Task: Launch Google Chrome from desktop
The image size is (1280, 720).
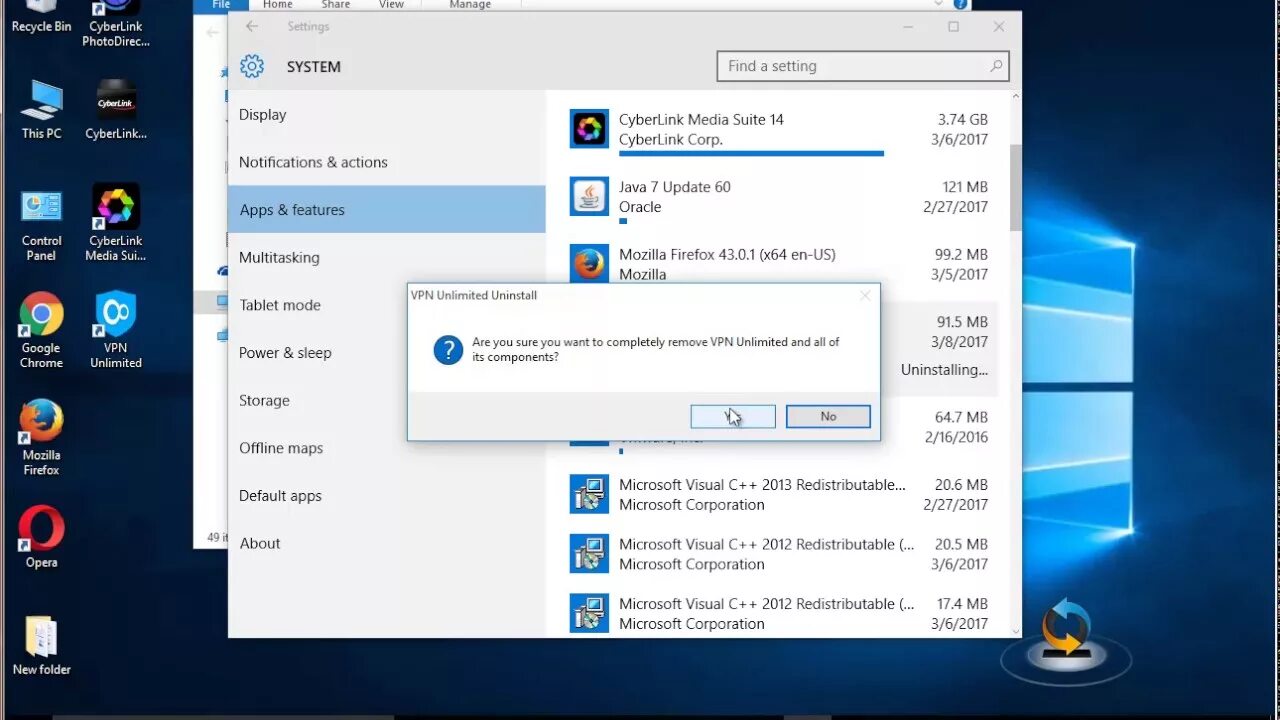Action: 41,331
